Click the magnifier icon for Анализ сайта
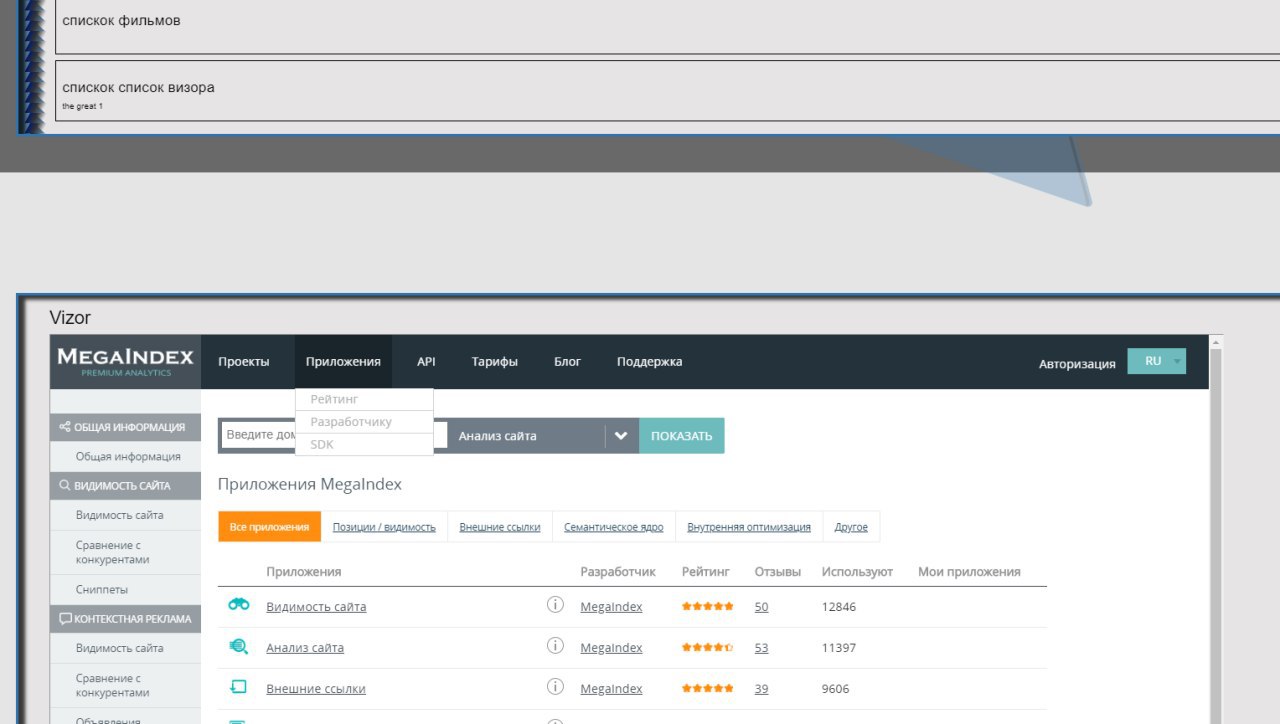 (239, 646)
